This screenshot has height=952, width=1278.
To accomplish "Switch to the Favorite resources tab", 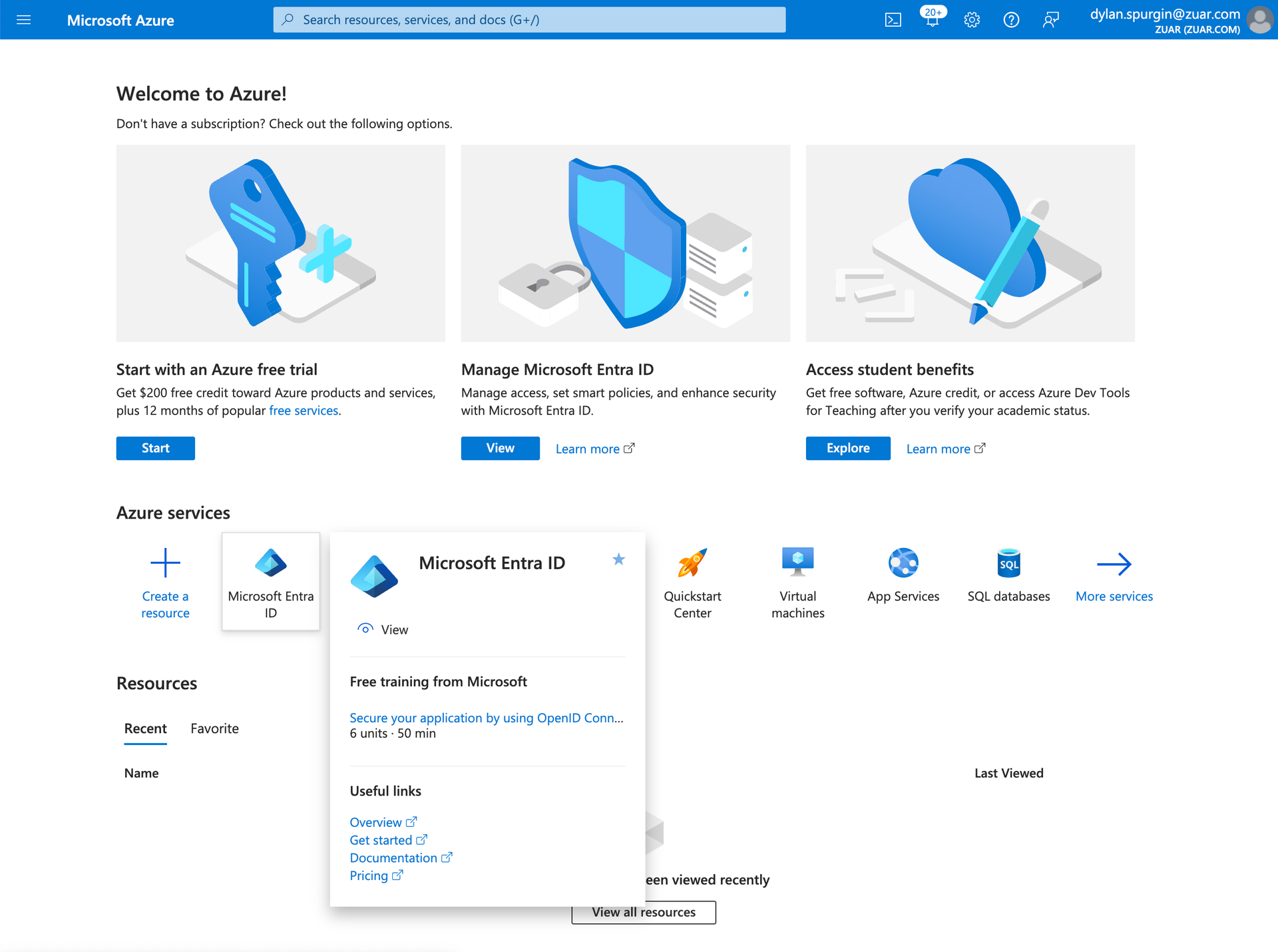I will (x=214, y=728).
